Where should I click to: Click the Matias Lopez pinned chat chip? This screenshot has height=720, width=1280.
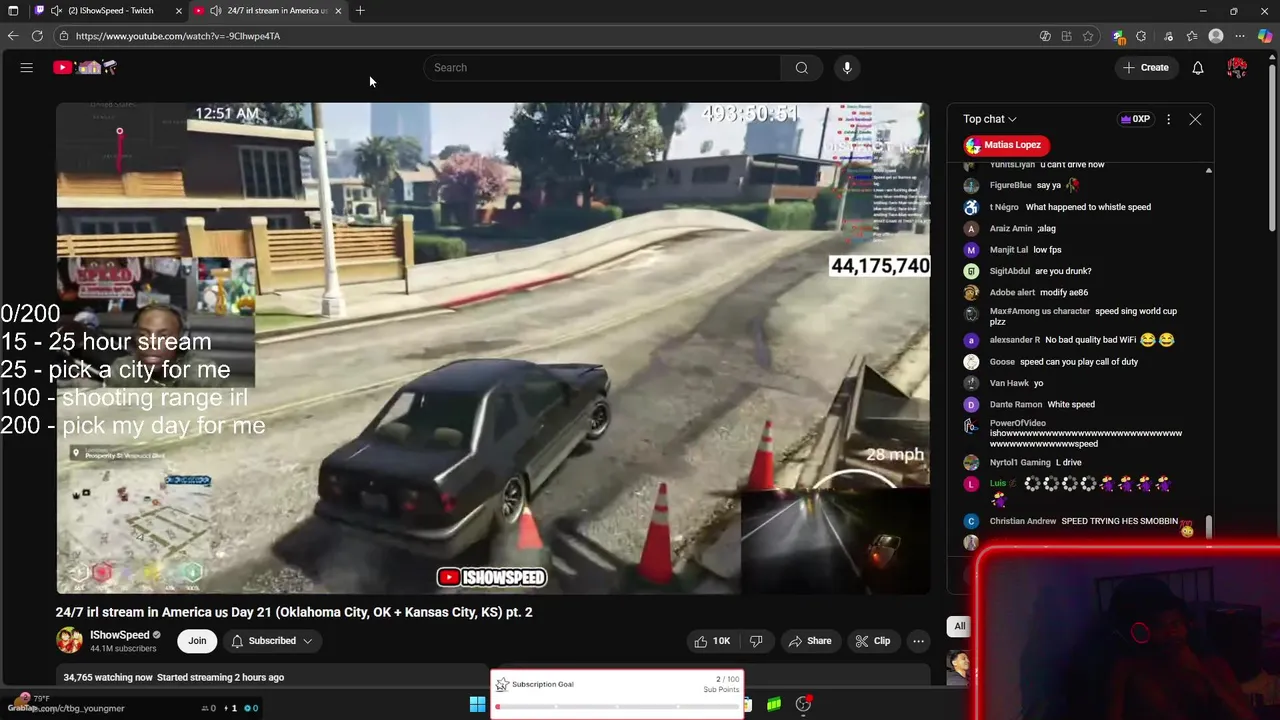click(1005, 145)
